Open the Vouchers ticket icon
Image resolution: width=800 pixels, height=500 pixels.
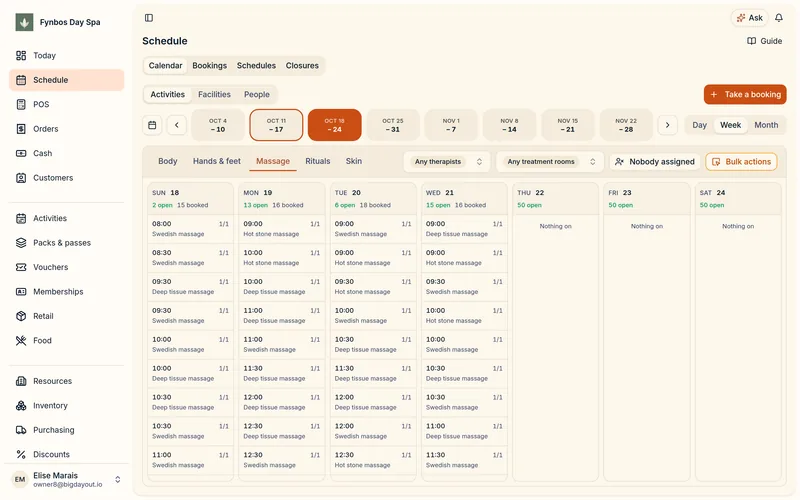(21, 267)
